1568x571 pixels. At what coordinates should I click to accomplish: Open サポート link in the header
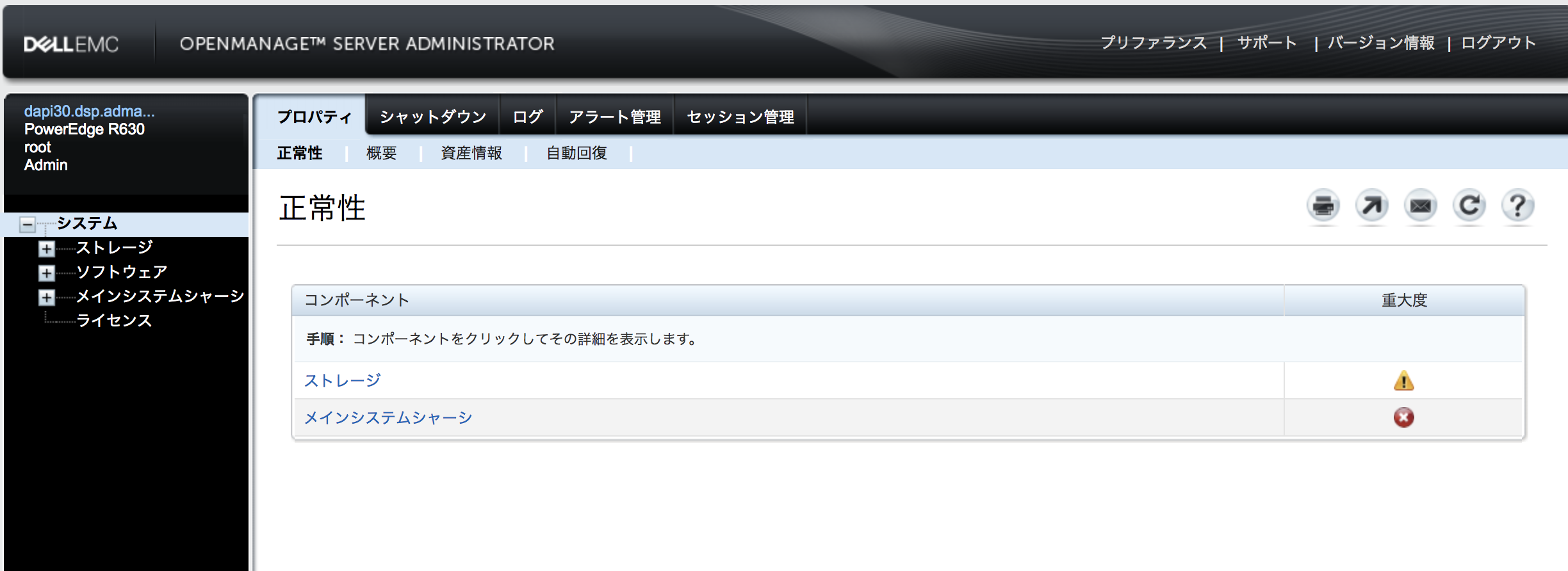click(x=1267, y=43)
